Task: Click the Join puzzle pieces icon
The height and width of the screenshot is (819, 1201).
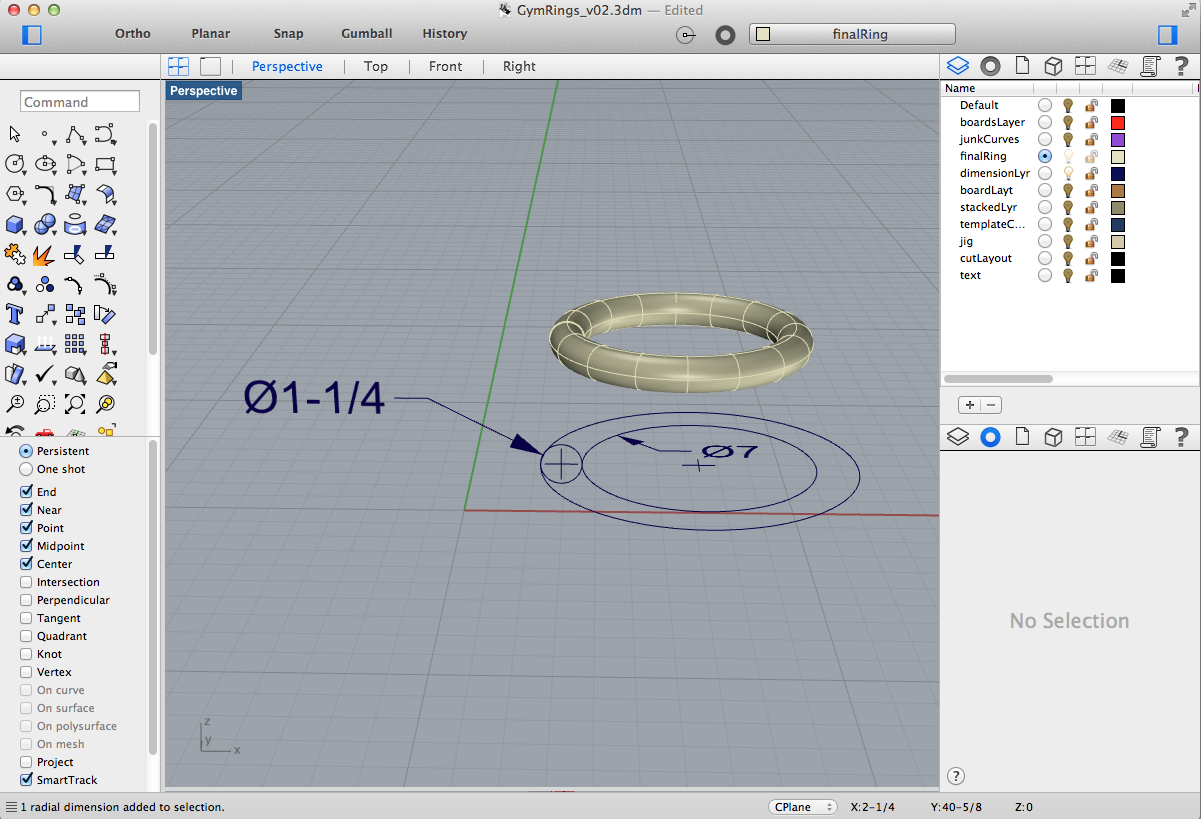Action: (15, 254)
